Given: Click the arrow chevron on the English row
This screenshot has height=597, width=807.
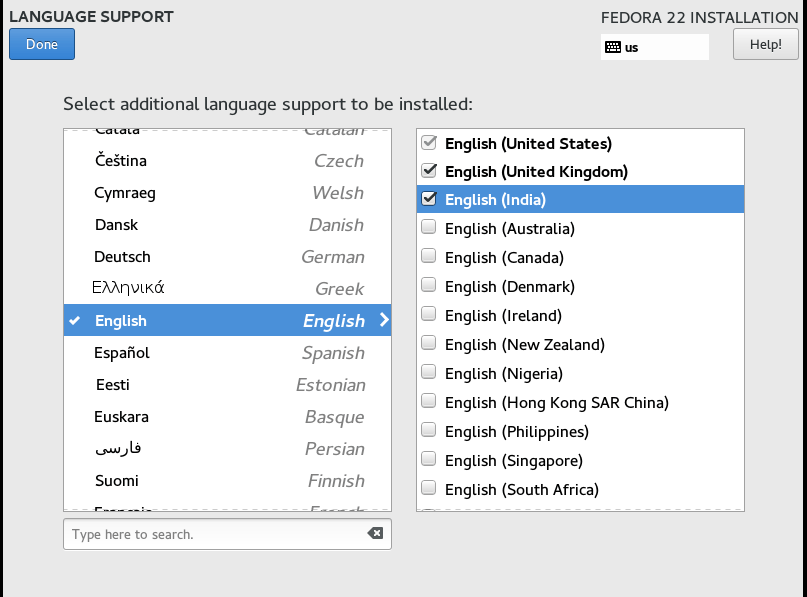Looking at the screenshot, I should pyautogui.click(x=384, y=320).
